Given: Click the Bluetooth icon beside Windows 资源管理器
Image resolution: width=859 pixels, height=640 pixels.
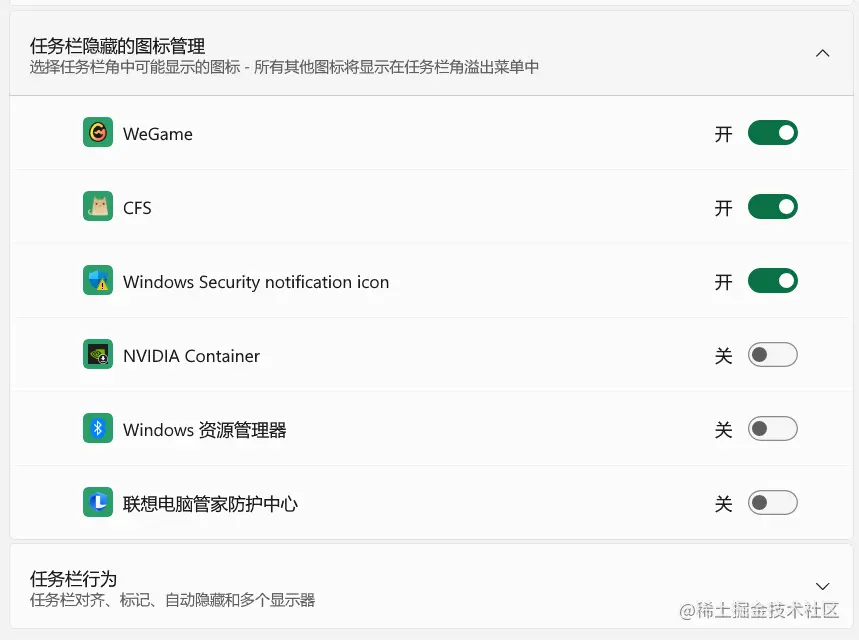Looking at the screenshot, I should tap(96, 428).
